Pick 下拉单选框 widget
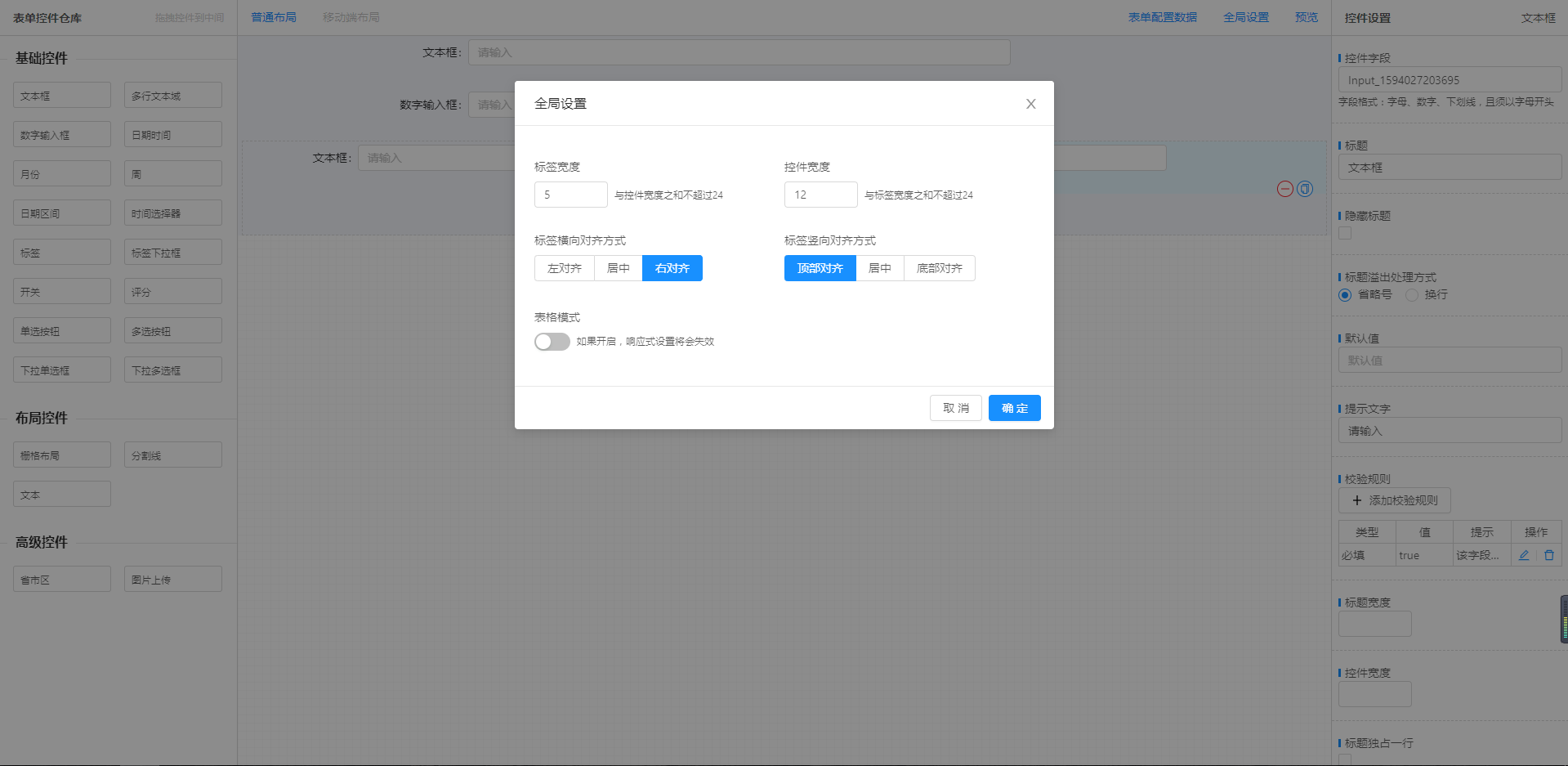The height and width of the screenshot is (766, 1568). [62, 370]
